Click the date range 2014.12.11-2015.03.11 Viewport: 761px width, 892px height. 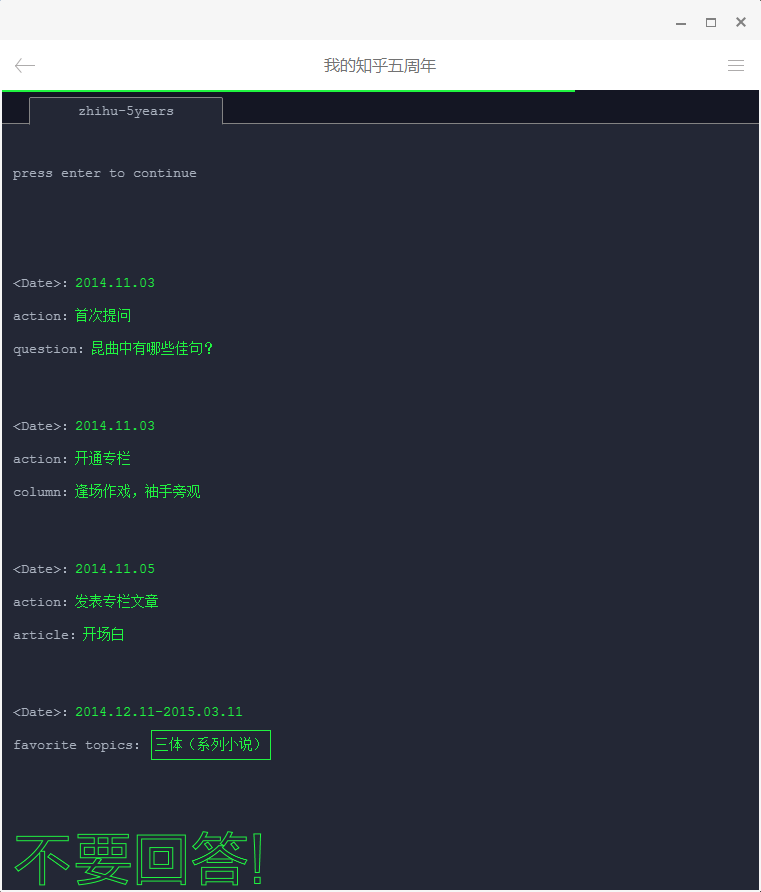(159, 712)
